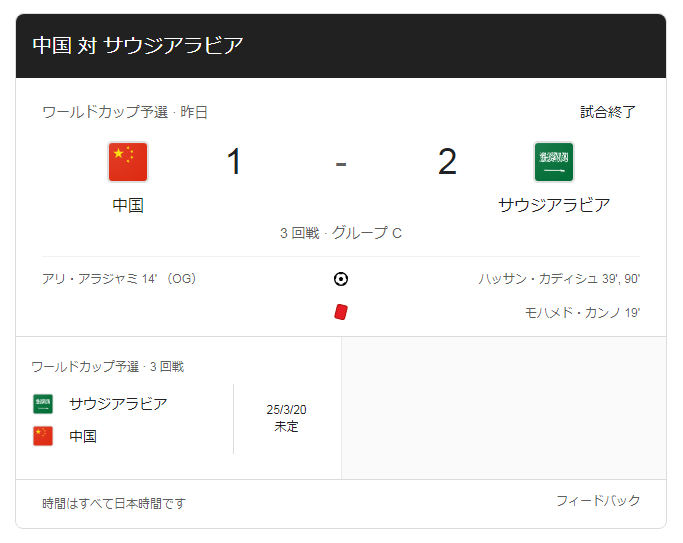683x543 pixels.
Task: Click the goal ball icon
Action: [x=341, y=279]
